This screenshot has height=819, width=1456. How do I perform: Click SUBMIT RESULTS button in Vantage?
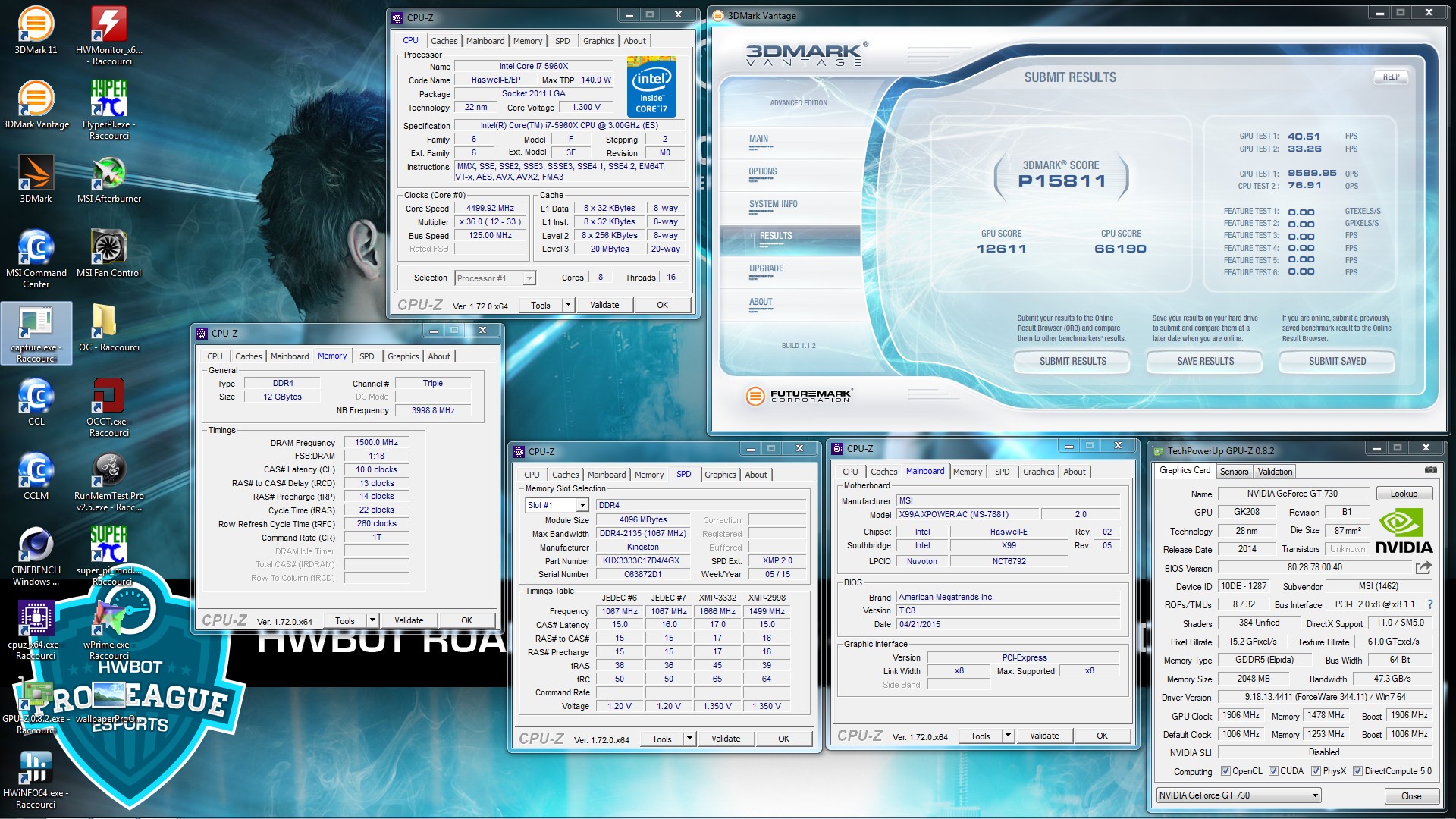click(1072, 362)
